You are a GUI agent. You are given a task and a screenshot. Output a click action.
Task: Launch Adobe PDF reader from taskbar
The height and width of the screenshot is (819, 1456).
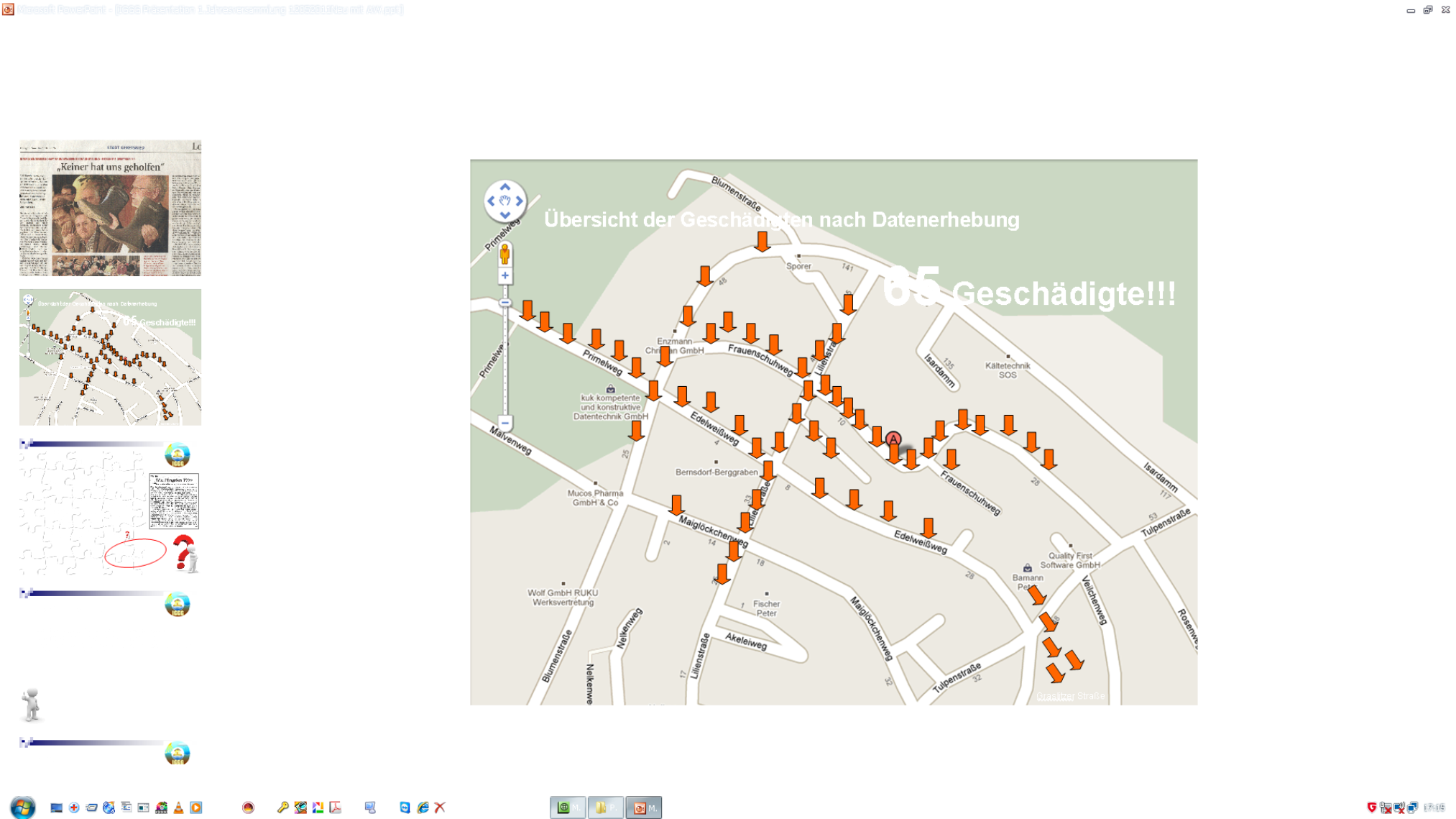click(x=336, y=807)
